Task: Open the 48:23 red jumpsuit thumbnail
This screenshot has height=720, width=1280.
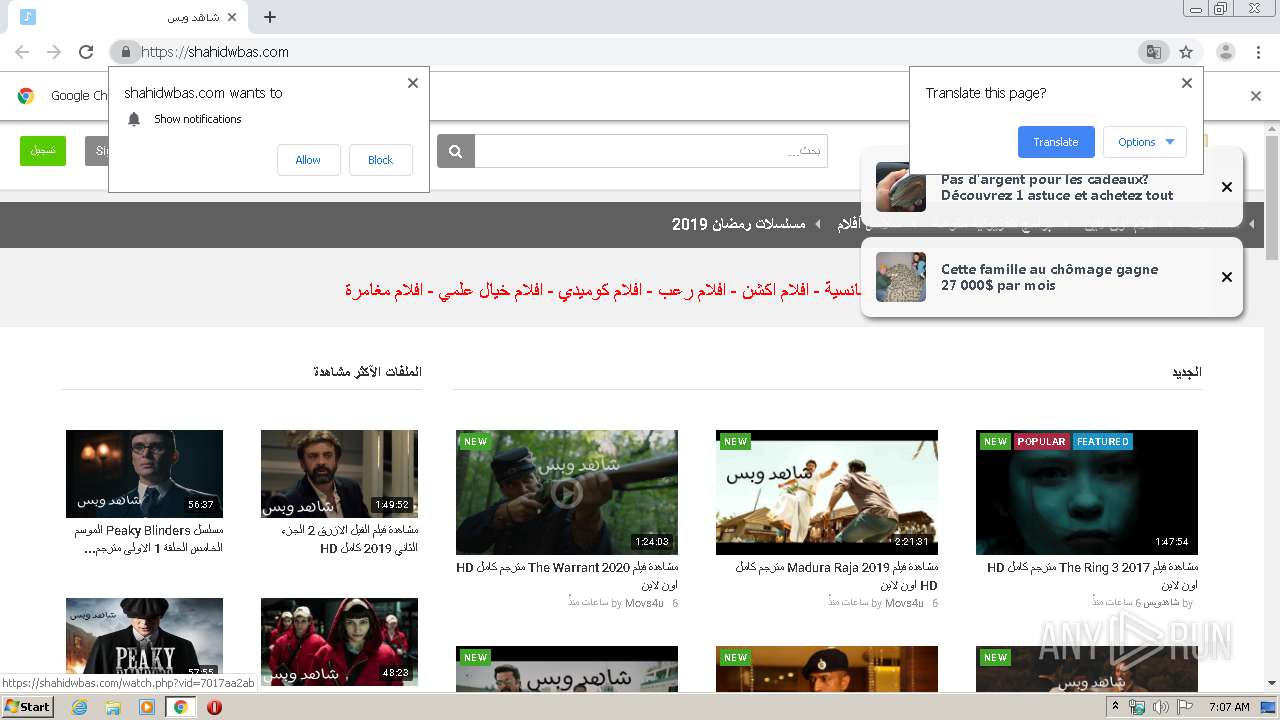Action: (339, 642)
